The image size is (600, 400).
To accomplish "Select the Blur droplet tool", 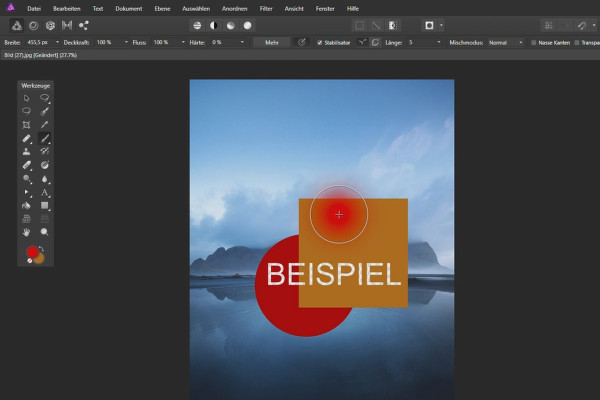I will (x=44, y=179).
